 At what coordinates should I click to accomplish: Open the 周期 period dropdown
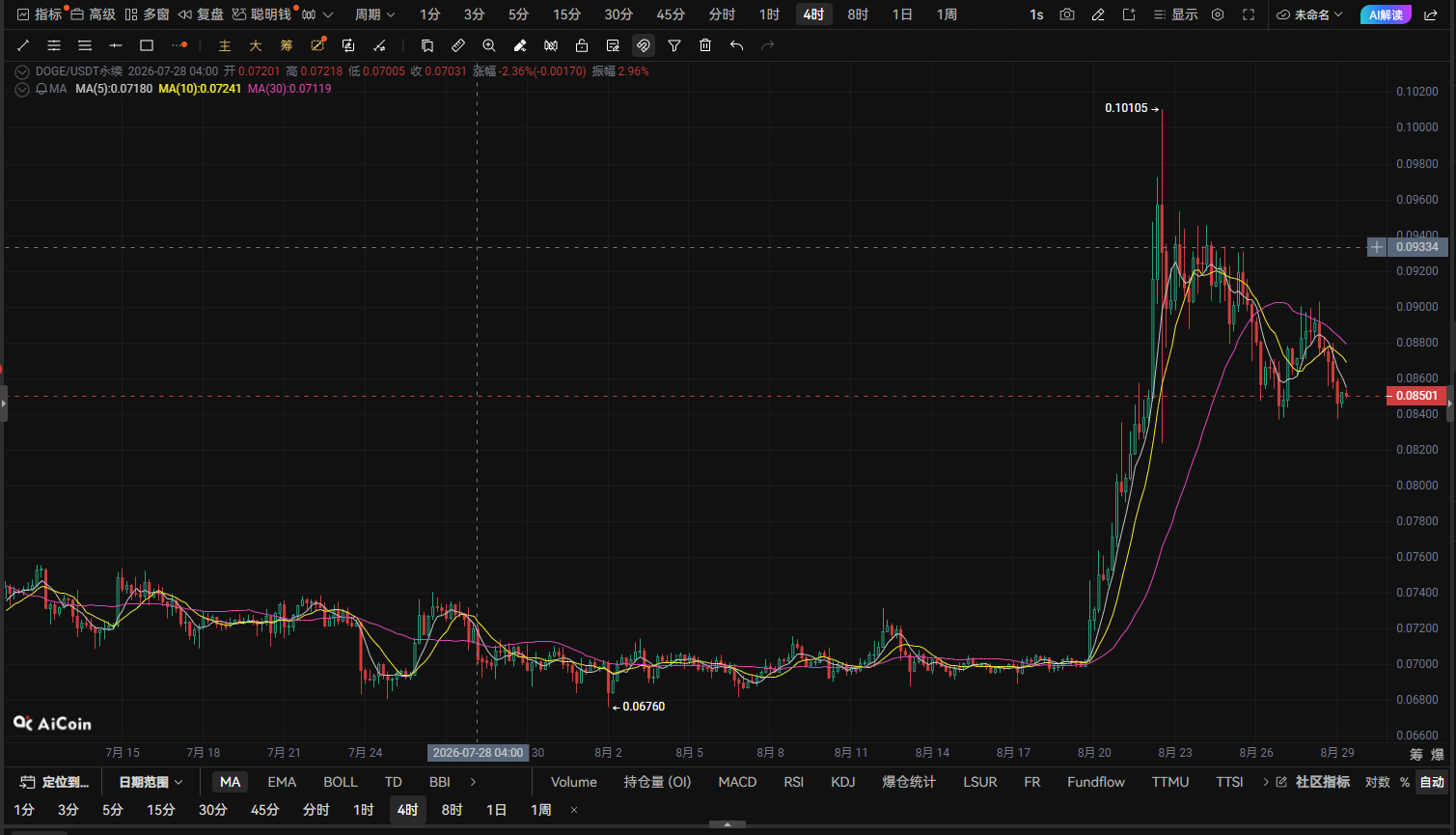point(375,14)
